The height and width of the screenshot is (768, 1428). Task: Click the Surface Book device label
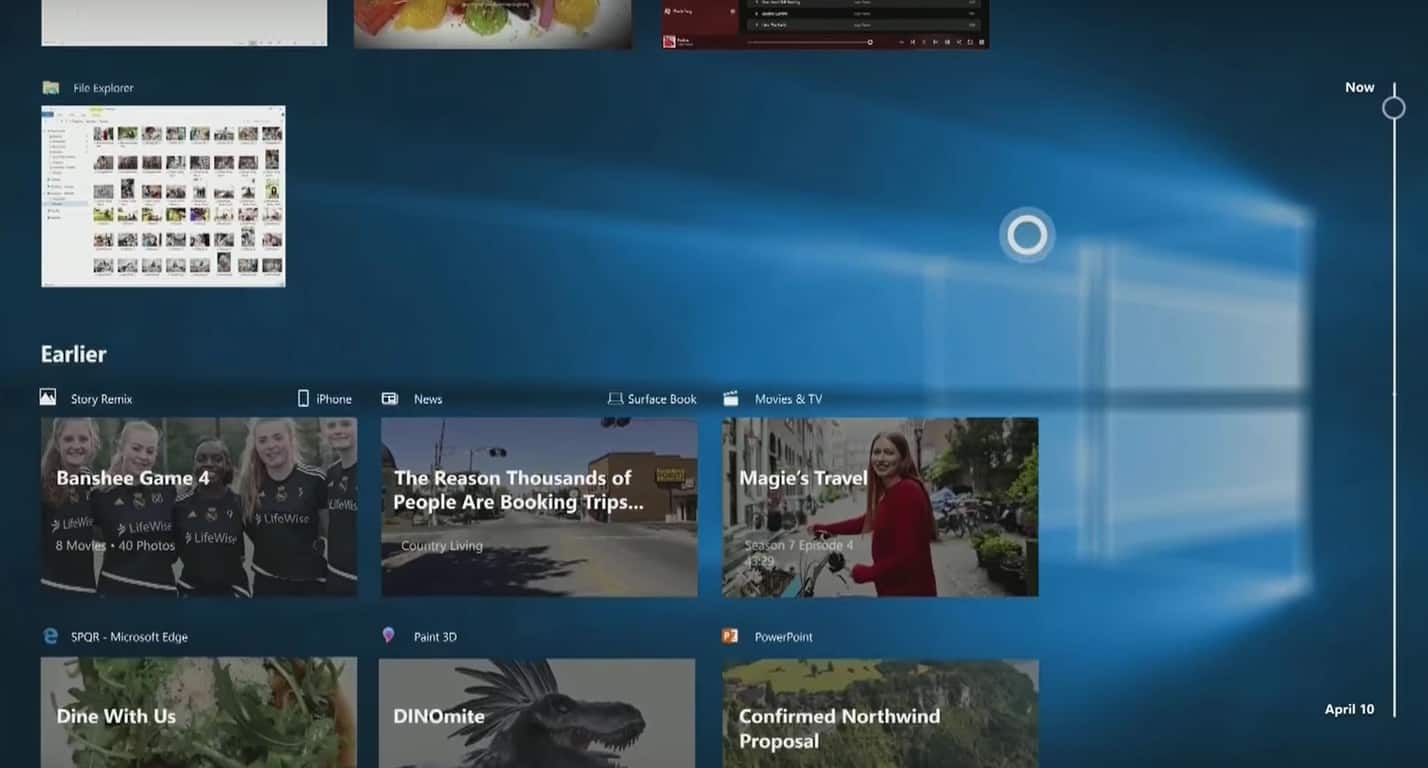tap(662, 399)
